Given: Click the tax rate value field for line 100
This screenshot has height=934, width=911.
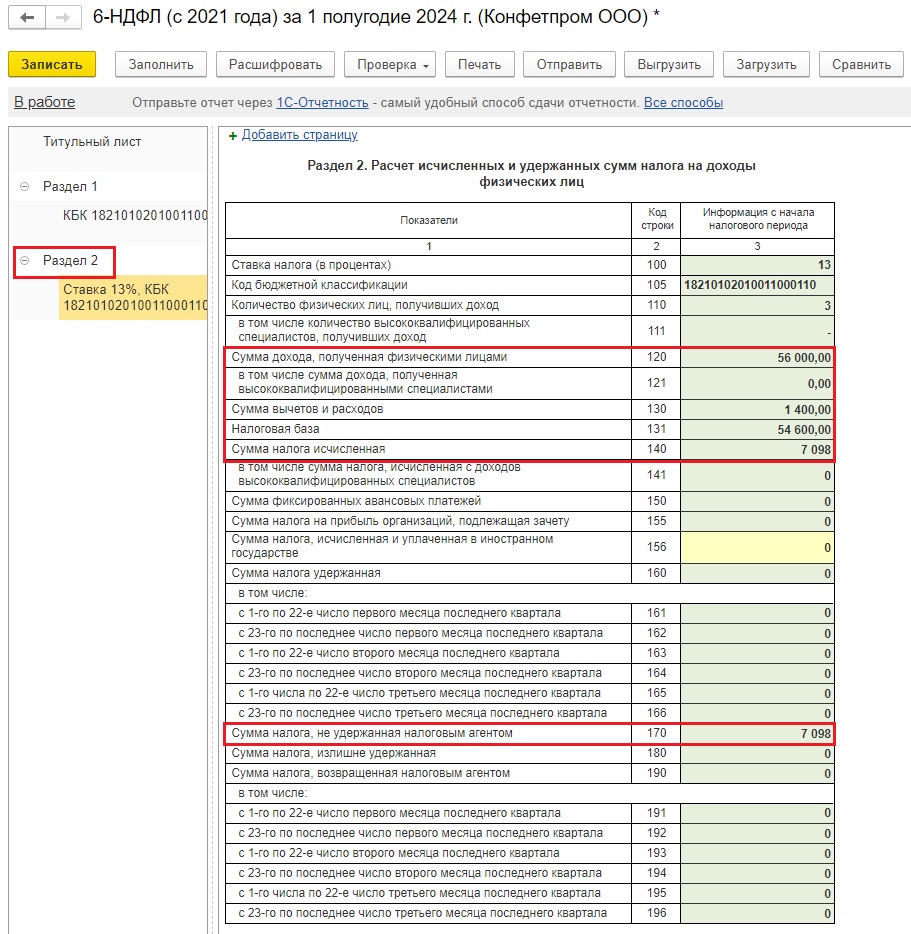Looking at the screenshot, I should (757, 265).
